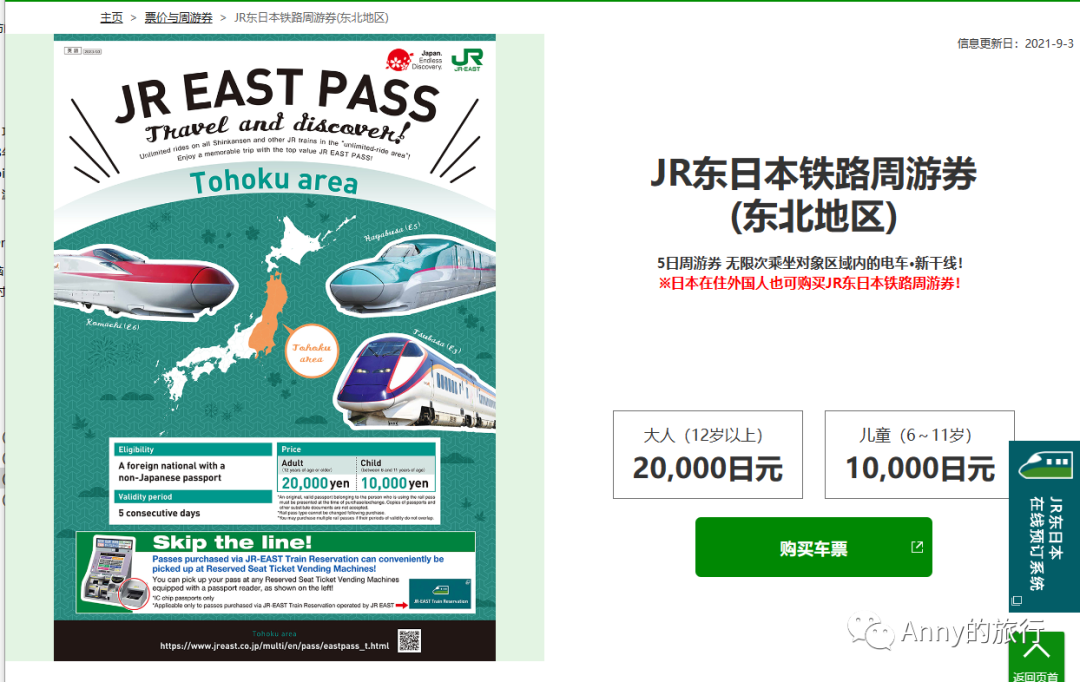The image size is (1080, 682).
Task: Open the JR东日本在线预订系统 side tab
Action: 1044,526
